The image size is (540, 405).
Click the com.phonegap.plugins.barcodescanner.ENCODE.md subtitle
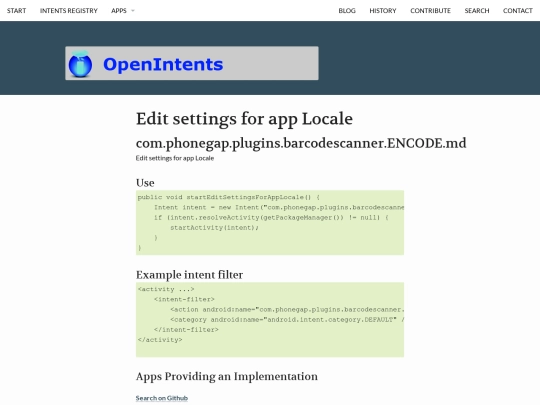(x=301, y=144)
